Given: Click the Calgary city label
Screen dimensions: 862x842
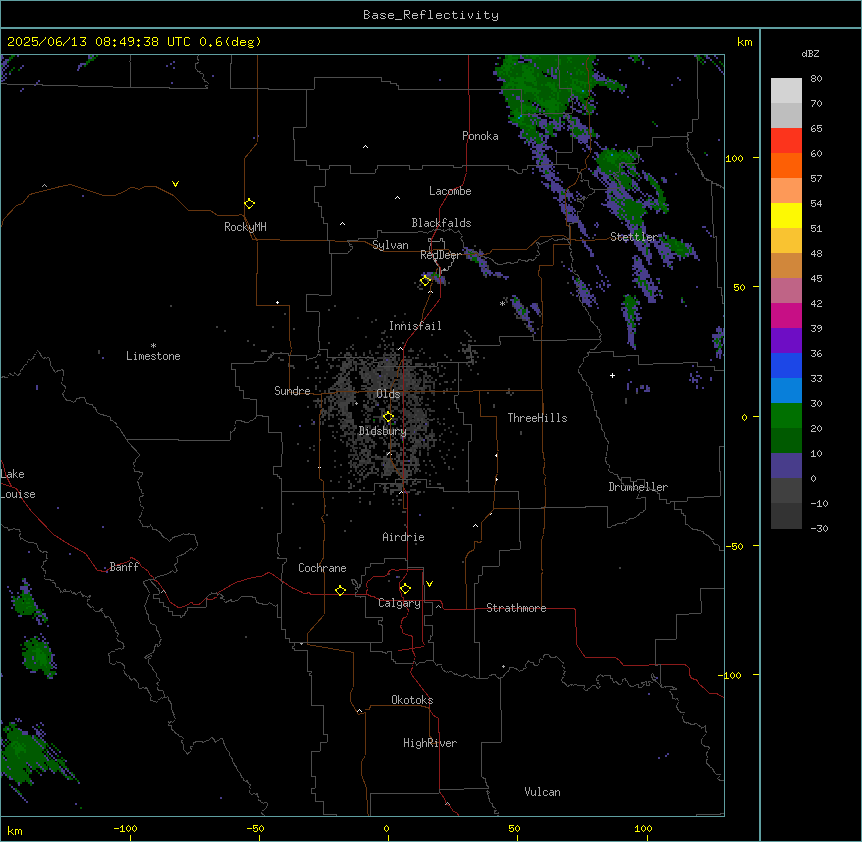Looking at the screenshot, I should pyautogui.click(x=399, y=603).
